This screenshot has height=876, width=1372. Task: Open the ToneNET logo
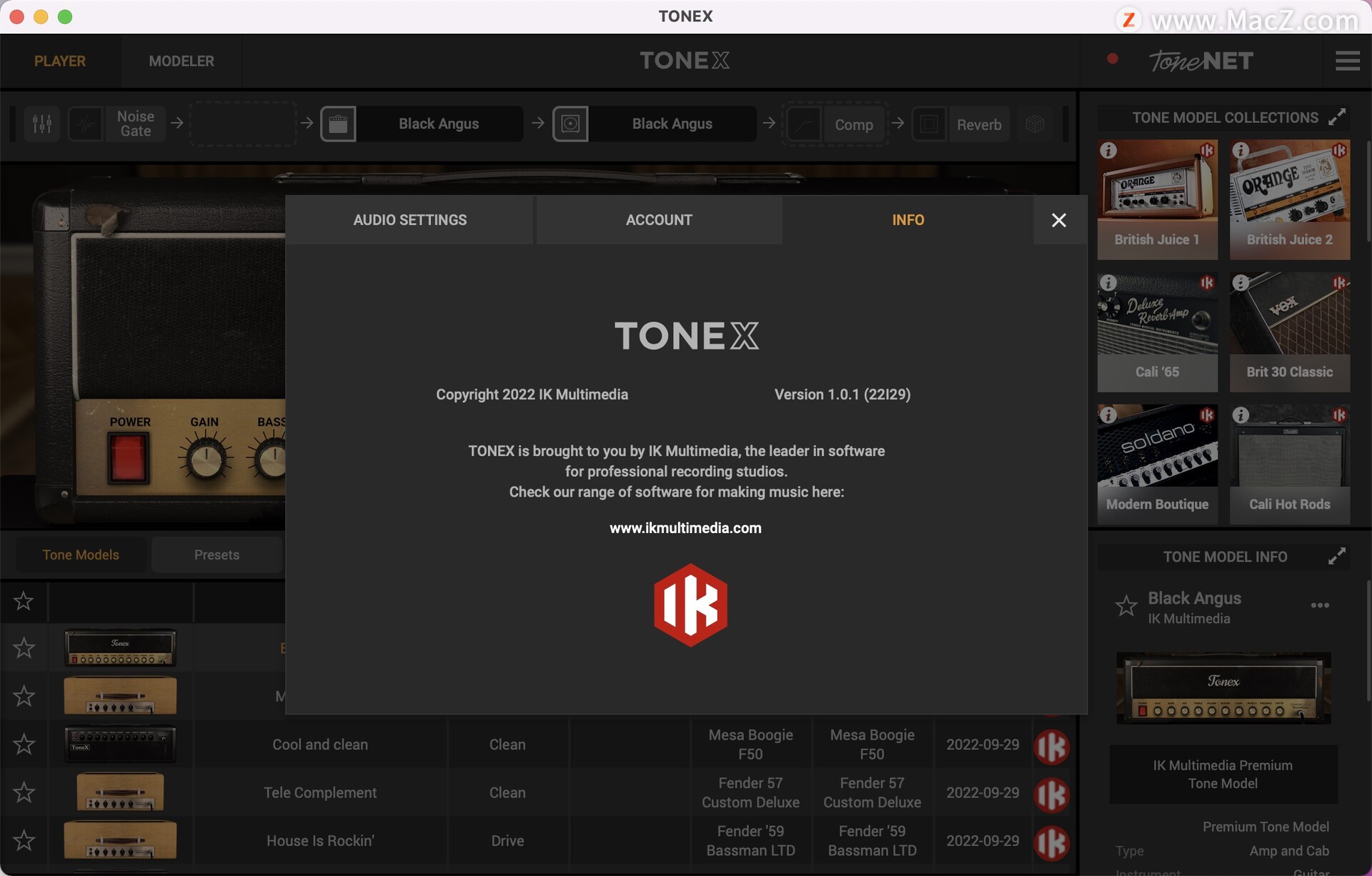[x=1201, y=61]
